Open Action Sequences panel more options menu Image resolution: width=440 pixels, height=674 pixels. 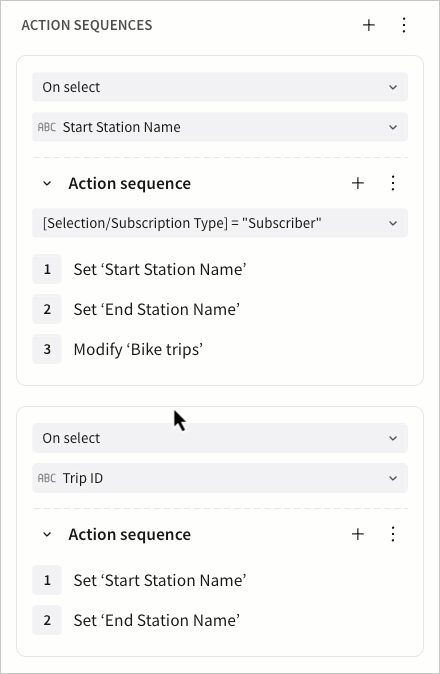[404, 25]
